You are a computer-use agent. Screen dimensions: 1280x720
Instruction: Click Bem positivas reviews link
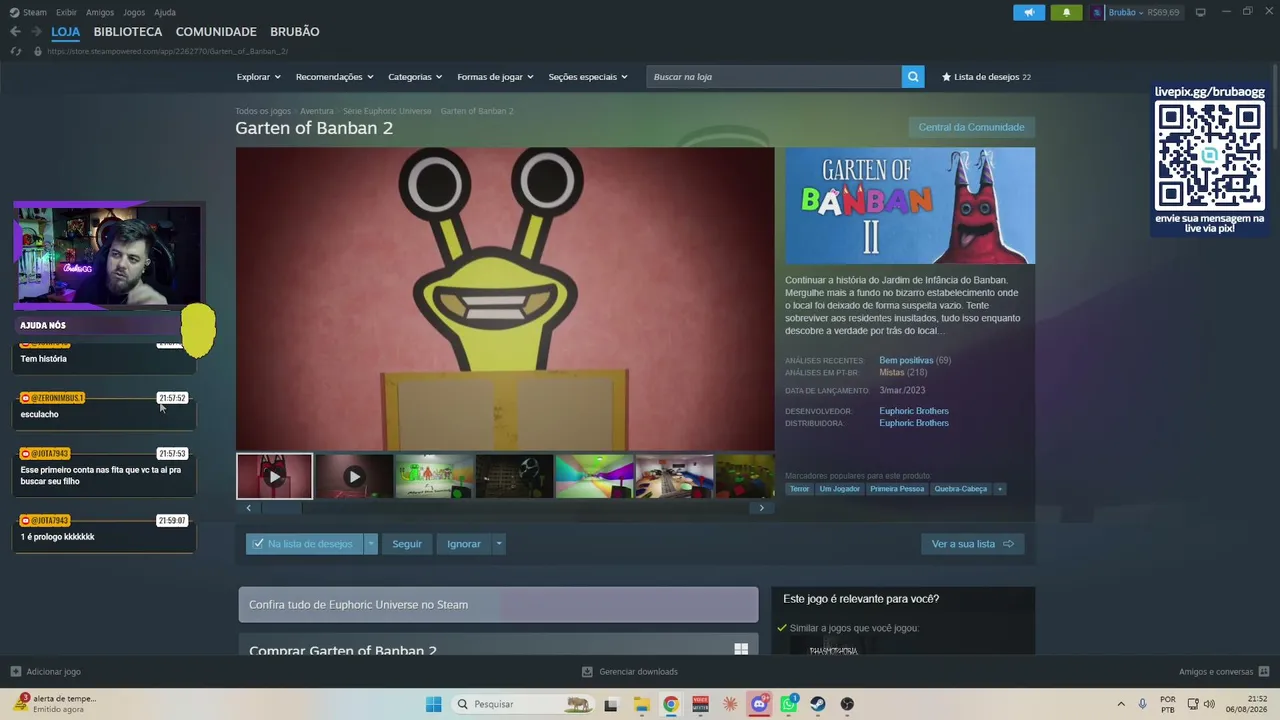point(906,360)
